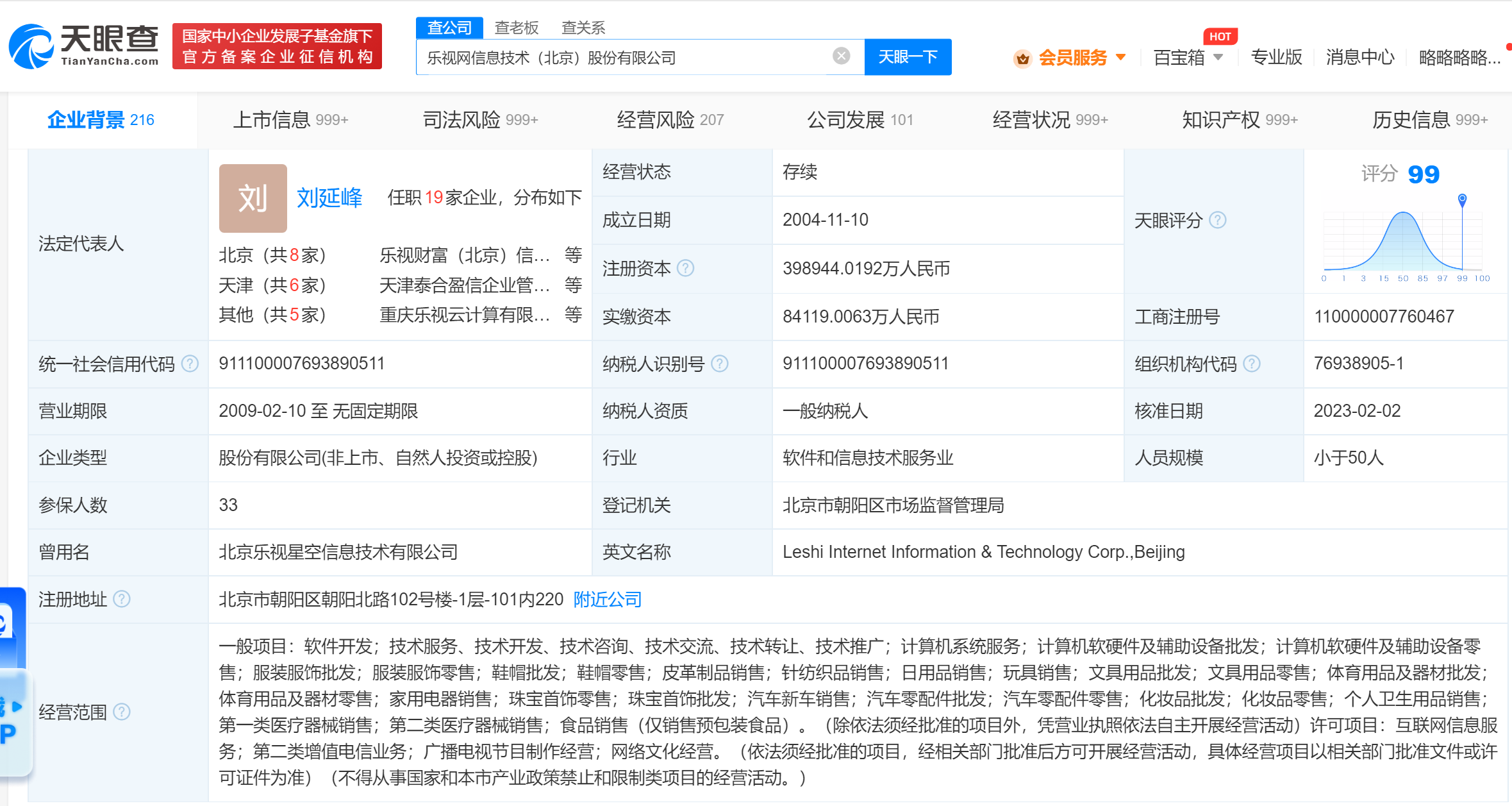Open the 经营风险 tab

pos(670,120)
